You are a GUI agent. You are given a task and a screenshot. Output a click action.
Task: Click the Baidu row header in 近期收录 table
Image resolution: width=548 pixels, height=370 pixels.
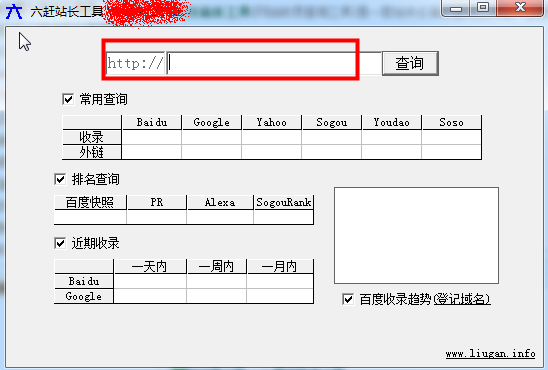click(x=84, y=281)
